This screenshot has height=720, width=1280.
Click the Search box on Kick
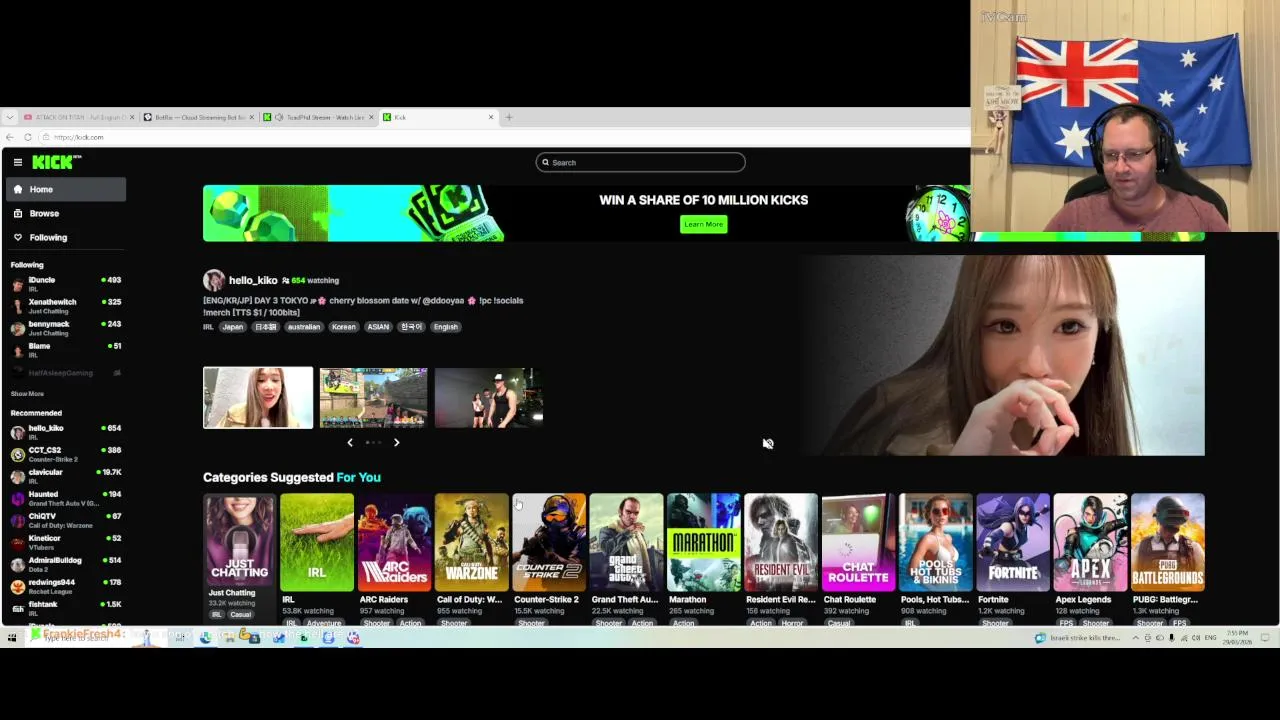640,162
